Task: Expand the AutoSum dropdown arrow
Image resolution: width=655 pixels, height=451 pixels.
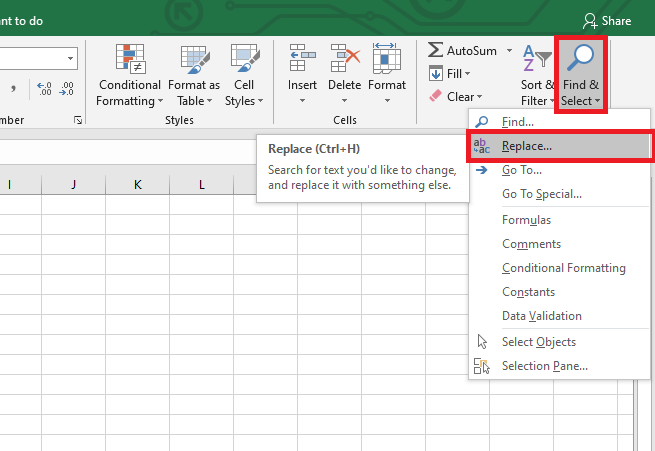Action: click(509, 50)
